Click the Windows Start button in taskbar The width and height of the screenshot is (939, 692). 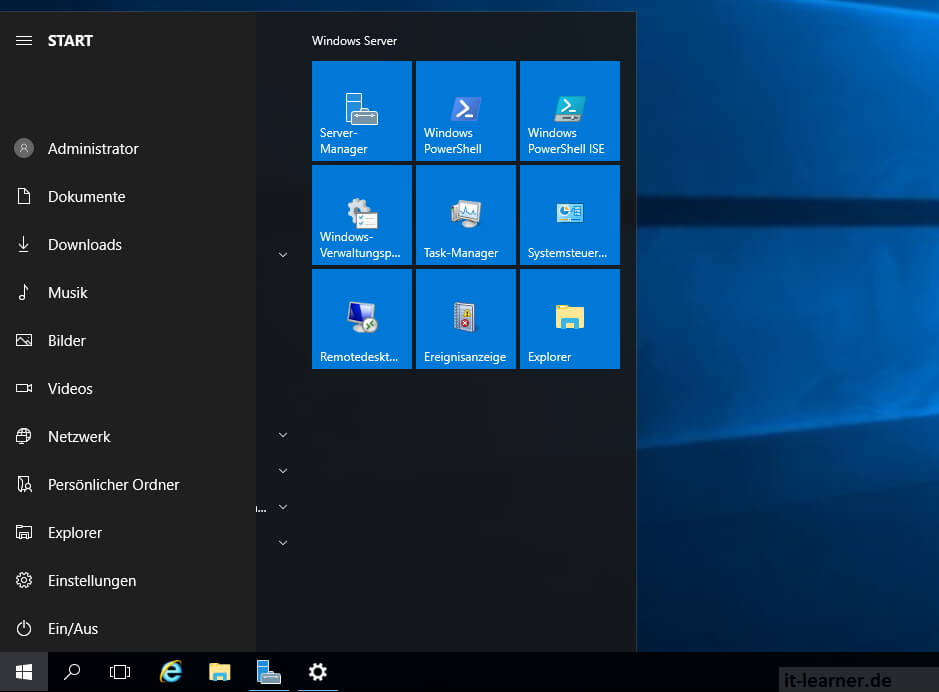tap(24, 672)
